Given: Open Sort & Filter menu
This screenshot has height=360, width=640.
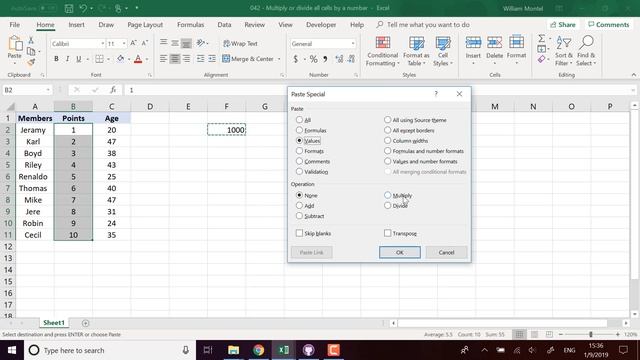Looking at the screenshot, I should coord(563,51).
